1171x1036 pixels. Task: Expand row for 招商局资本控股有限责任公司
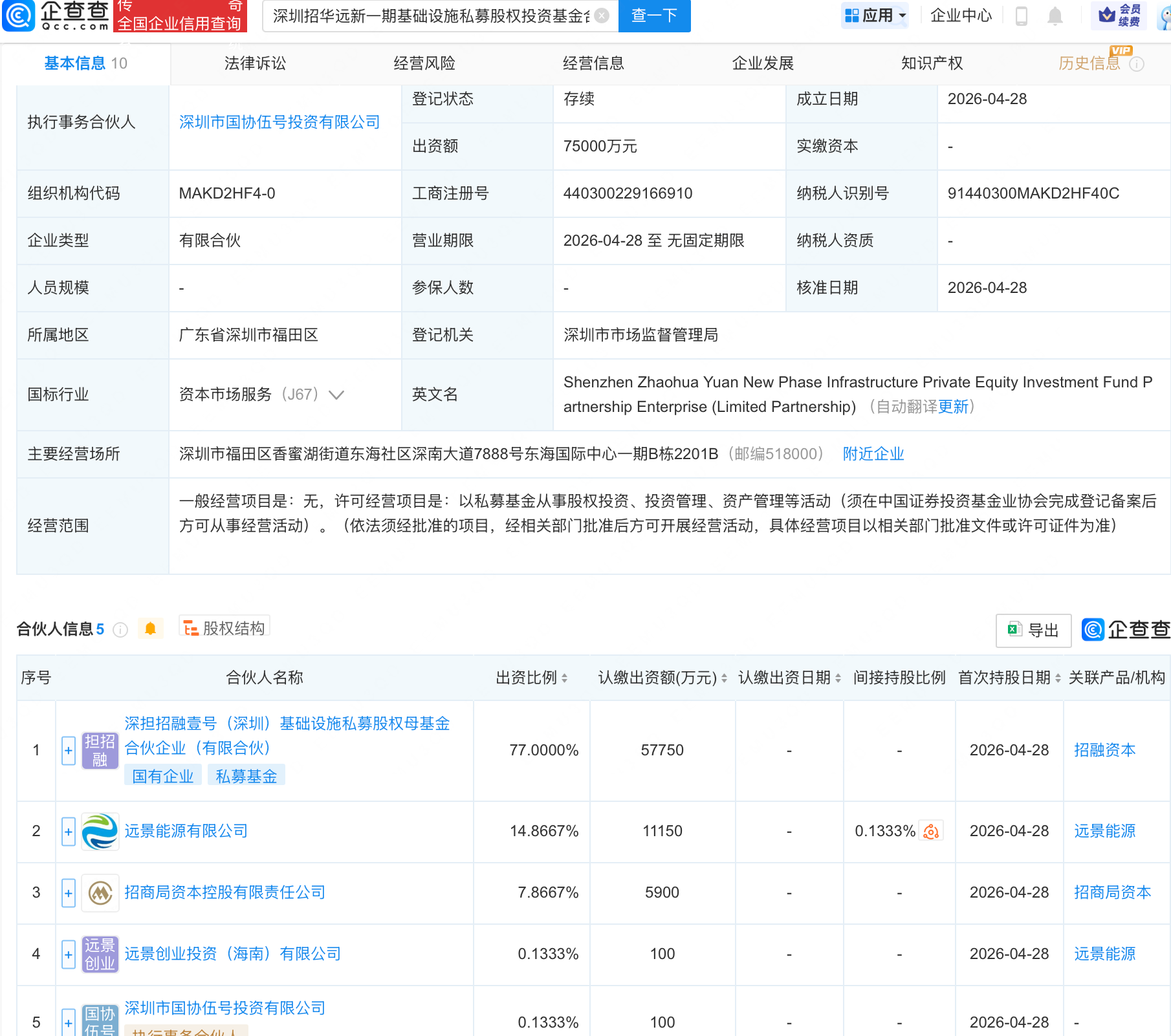(x=69, y=893)
